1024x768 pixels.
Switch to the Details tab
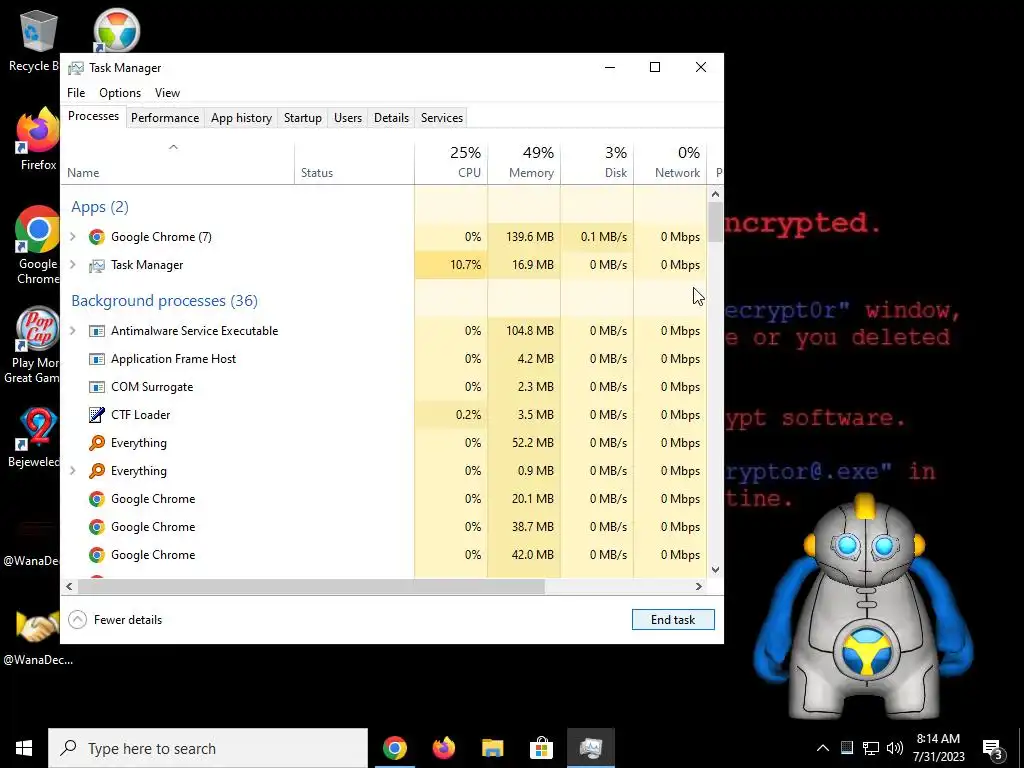(x=391, y=118)
